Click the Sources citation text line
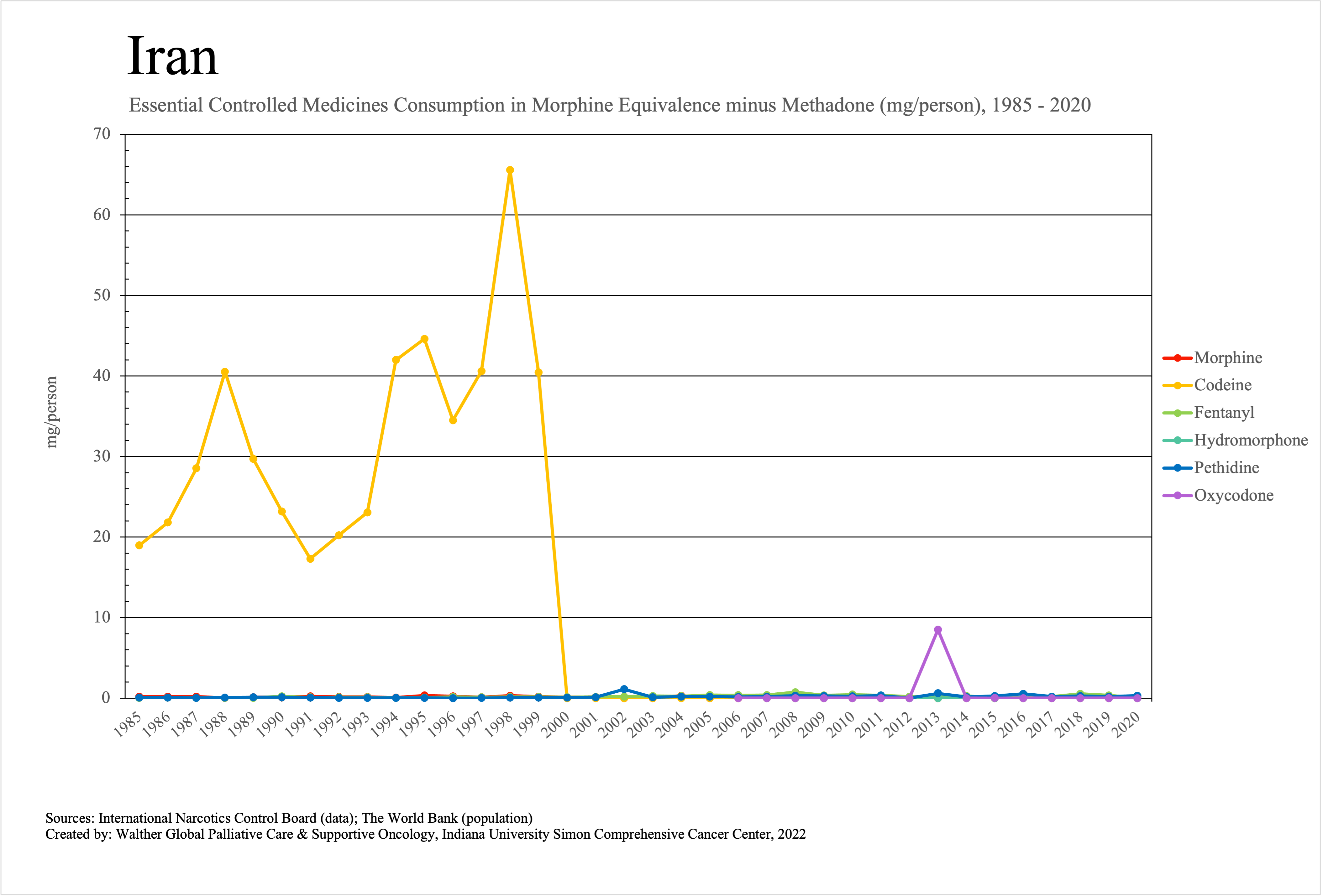The height and width of the screenshot is (896, 1323). [289, 818]
